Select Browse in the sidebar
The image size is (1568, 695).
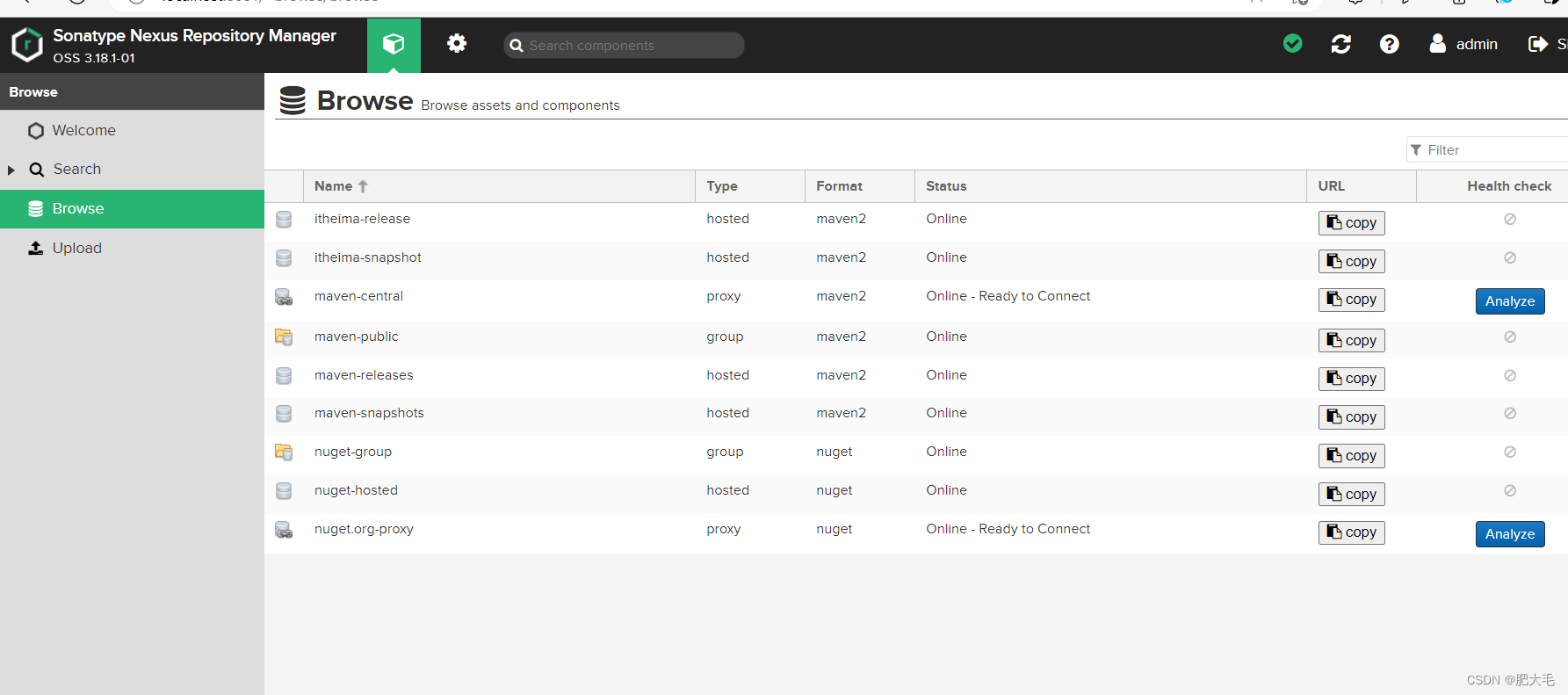click(x=132, y=209)
